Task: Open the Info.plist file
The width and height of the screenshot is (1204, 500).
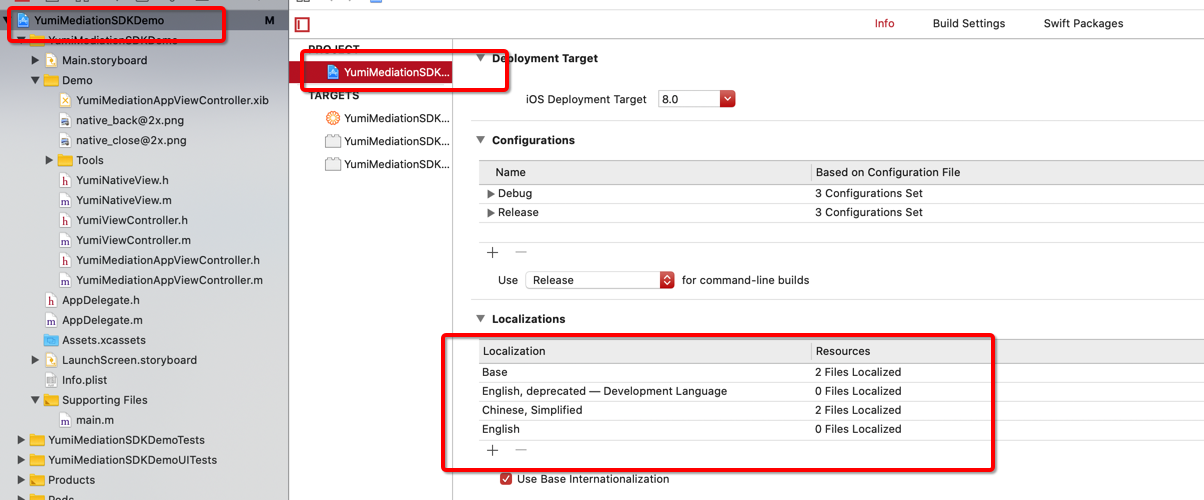Action: 84,380
